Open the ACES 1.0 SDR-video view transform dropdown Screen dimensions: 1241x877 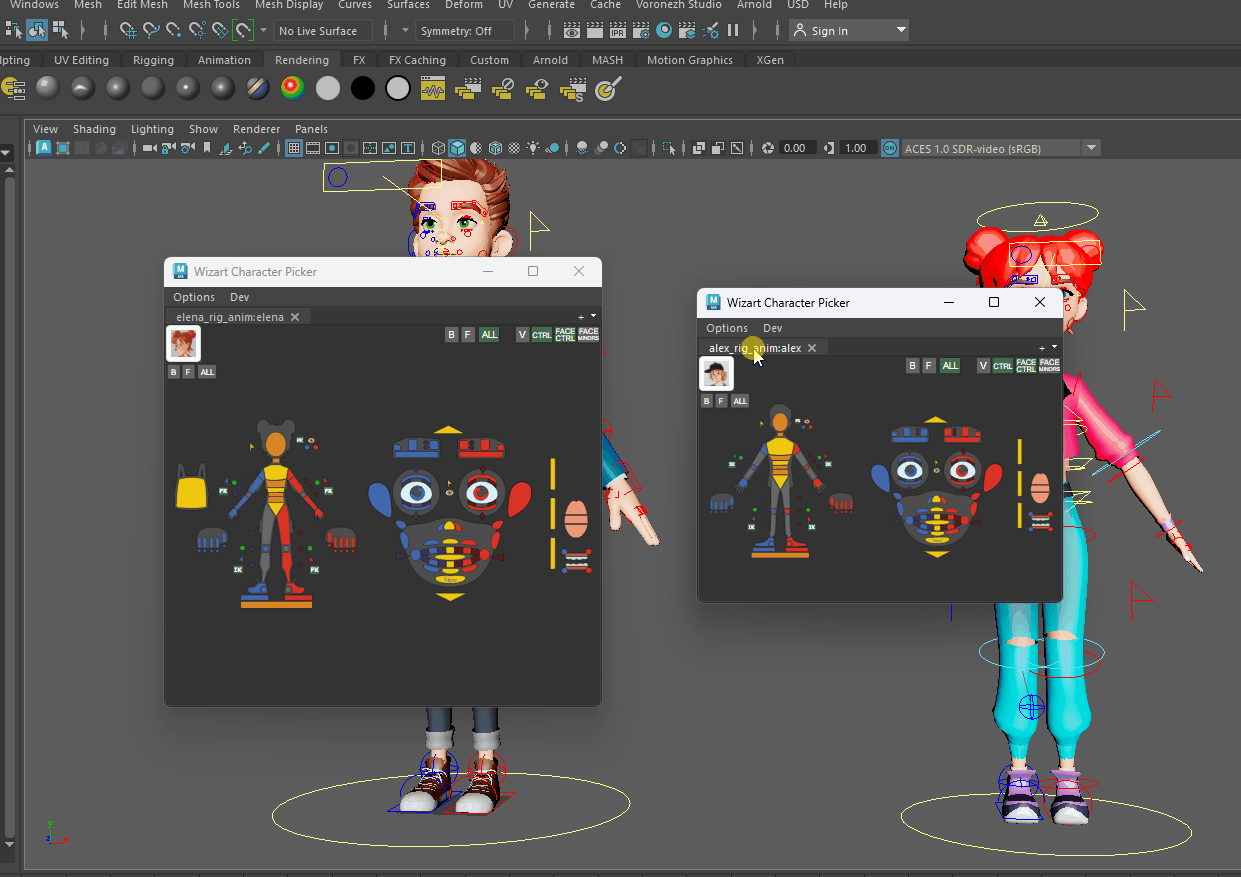[x=1091, y=148]
